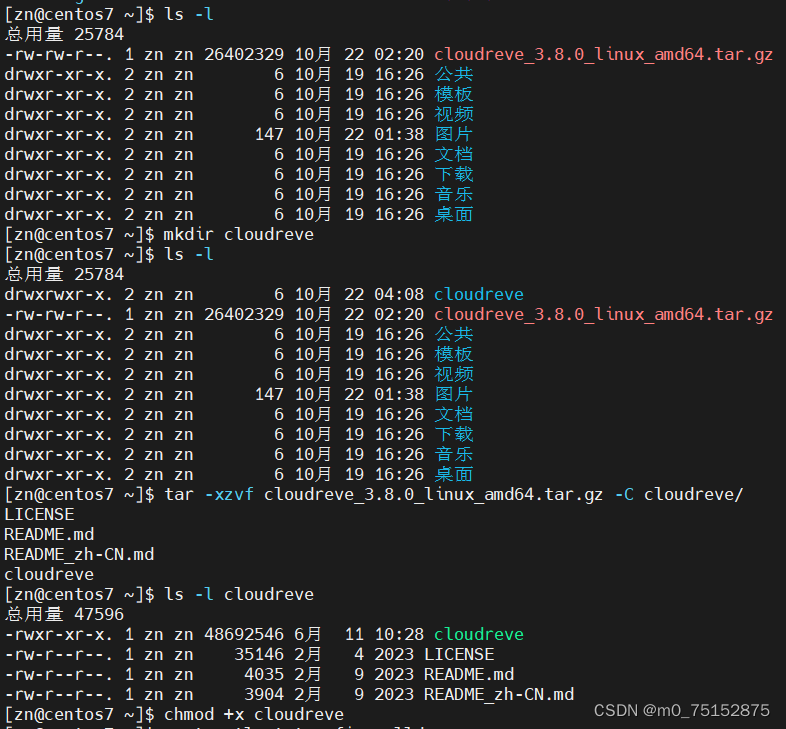This screenshot has width=786, height=729.
Task: Click size 147 on first listing's 图片 row
Action: coord(269,135)
